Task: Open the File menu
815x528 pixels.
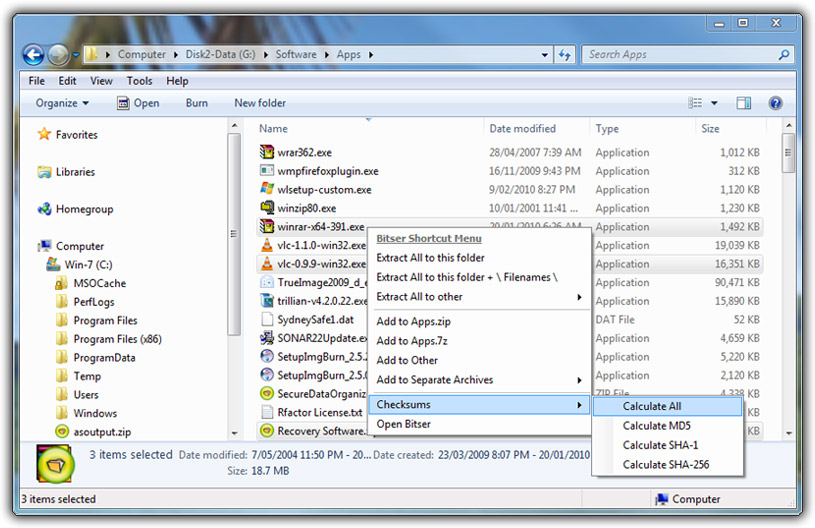Action: (x=36, y=81)
